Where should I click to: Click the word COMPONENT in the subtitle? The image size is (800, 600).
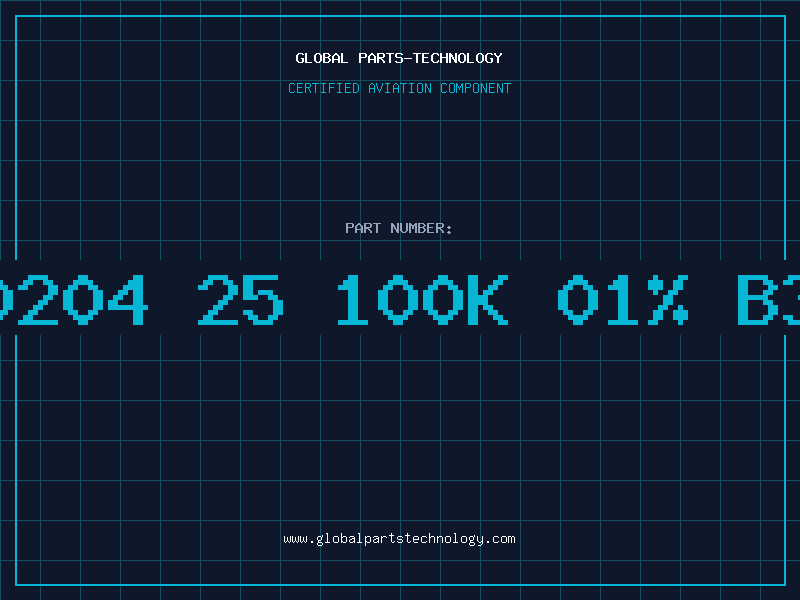click(475, 88)
